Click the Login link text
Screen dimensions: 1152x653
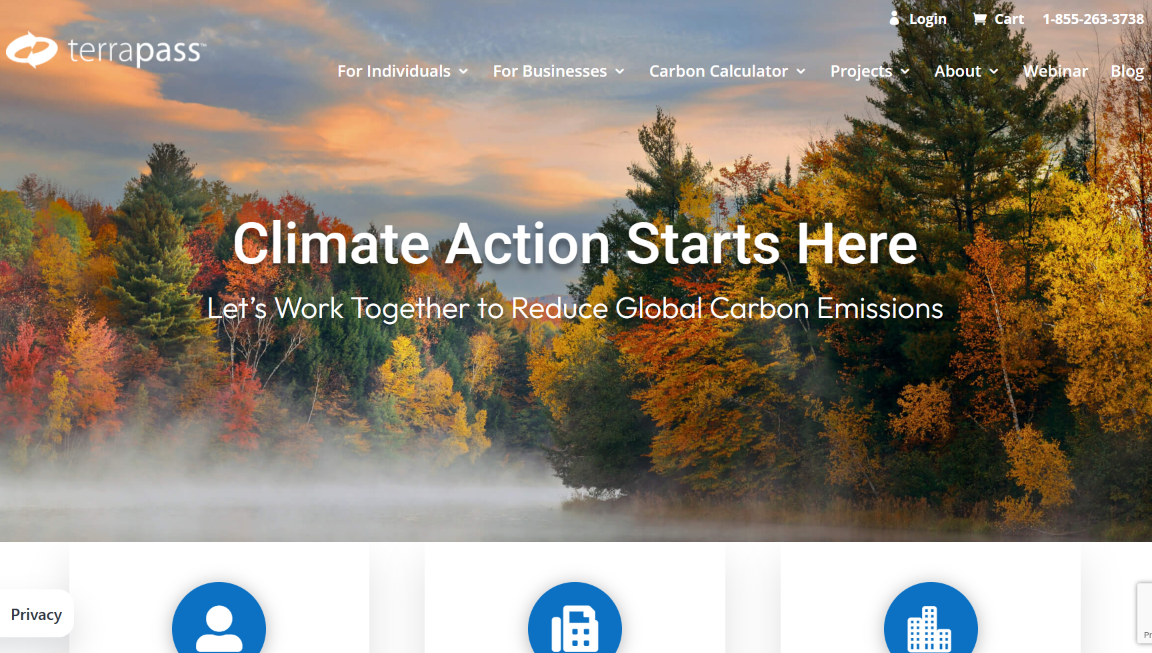coord(928,19)
